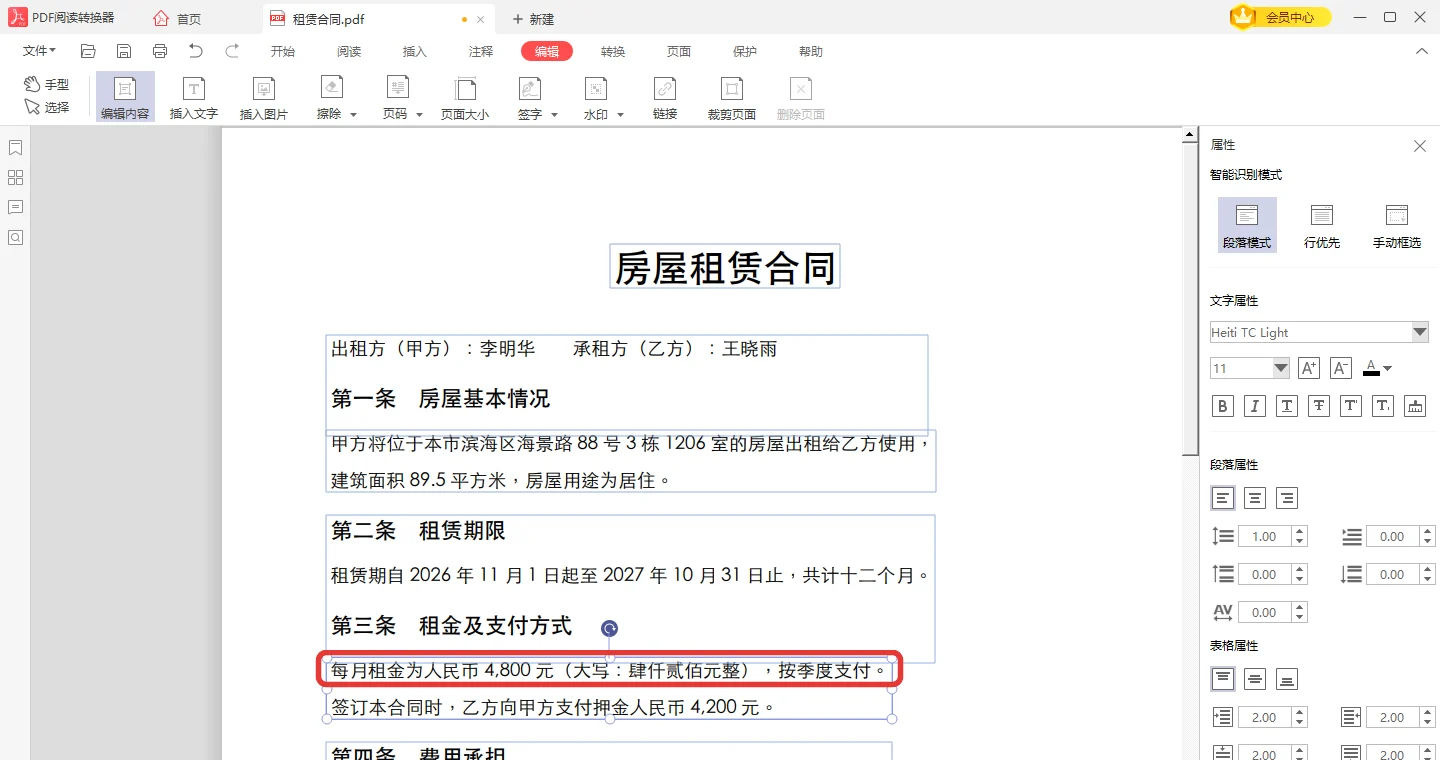Click the 插入图片 insert image tool
The height and width of the screenshot is (760, 1440).
[x=264, y=97]
